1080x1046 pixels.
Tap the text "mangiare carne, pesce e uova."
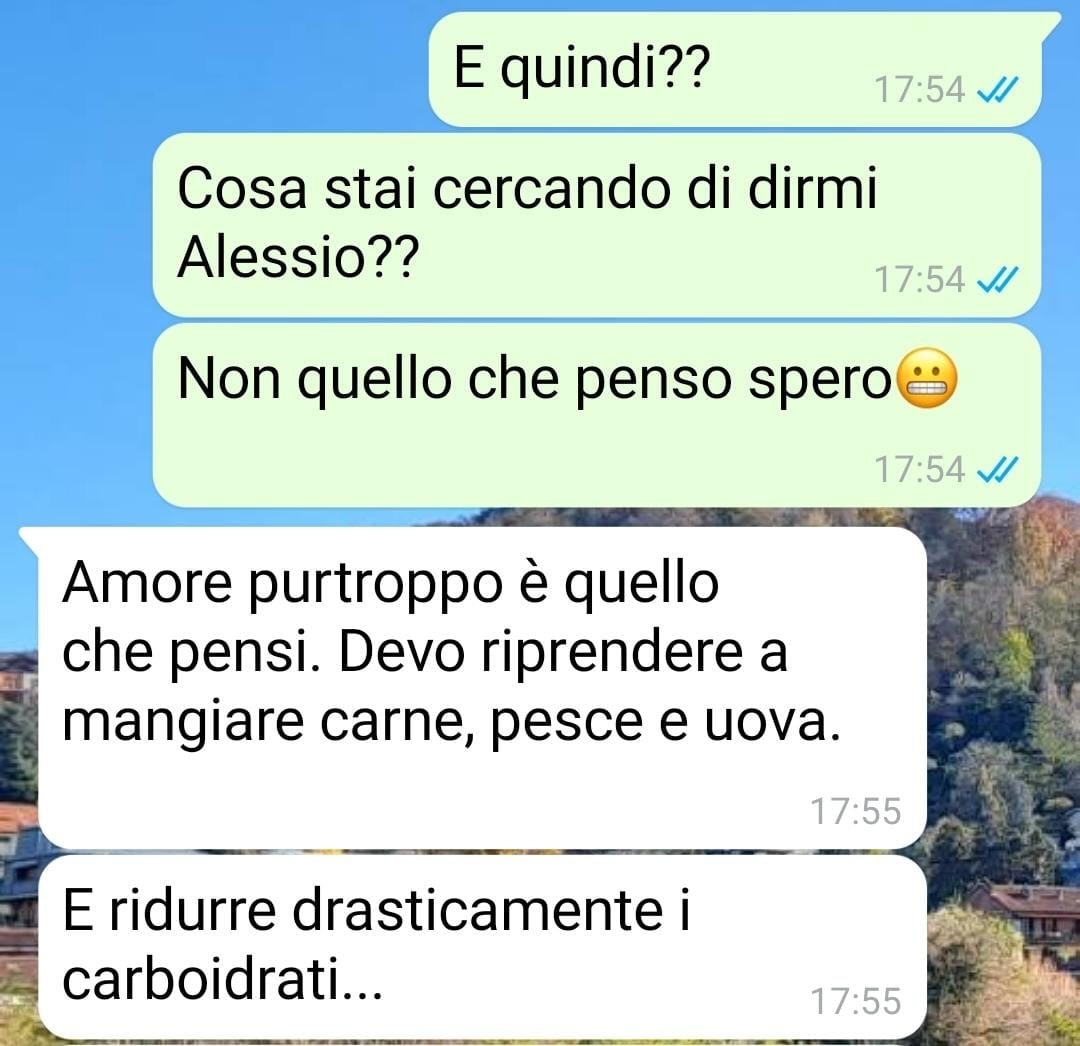pos(452,723)
